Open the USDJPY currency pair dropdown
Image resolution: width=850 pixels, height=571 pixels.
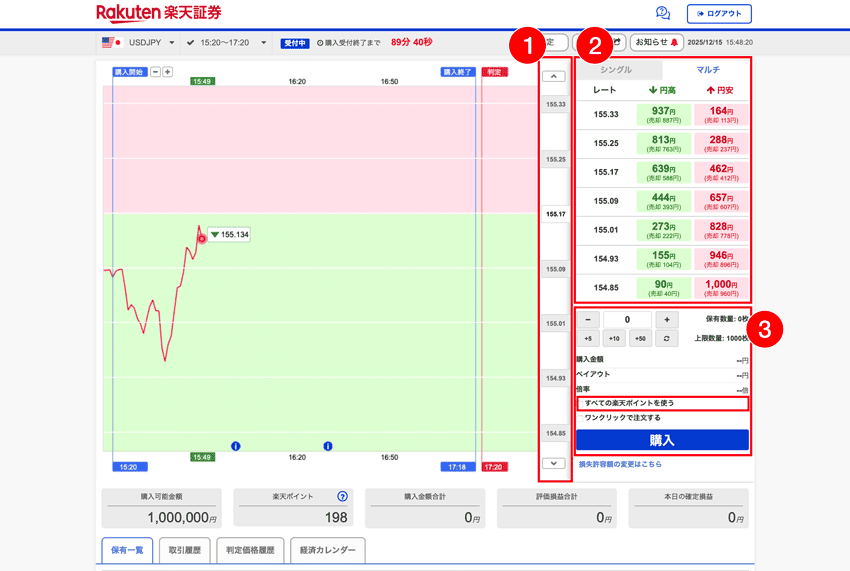point(139,43)
